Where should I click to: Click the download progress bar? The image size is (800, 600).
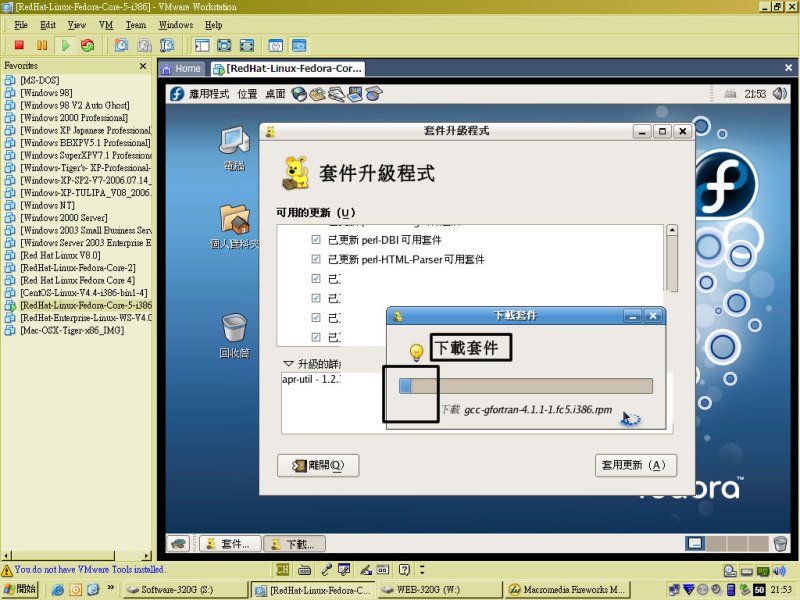point(526,386)
